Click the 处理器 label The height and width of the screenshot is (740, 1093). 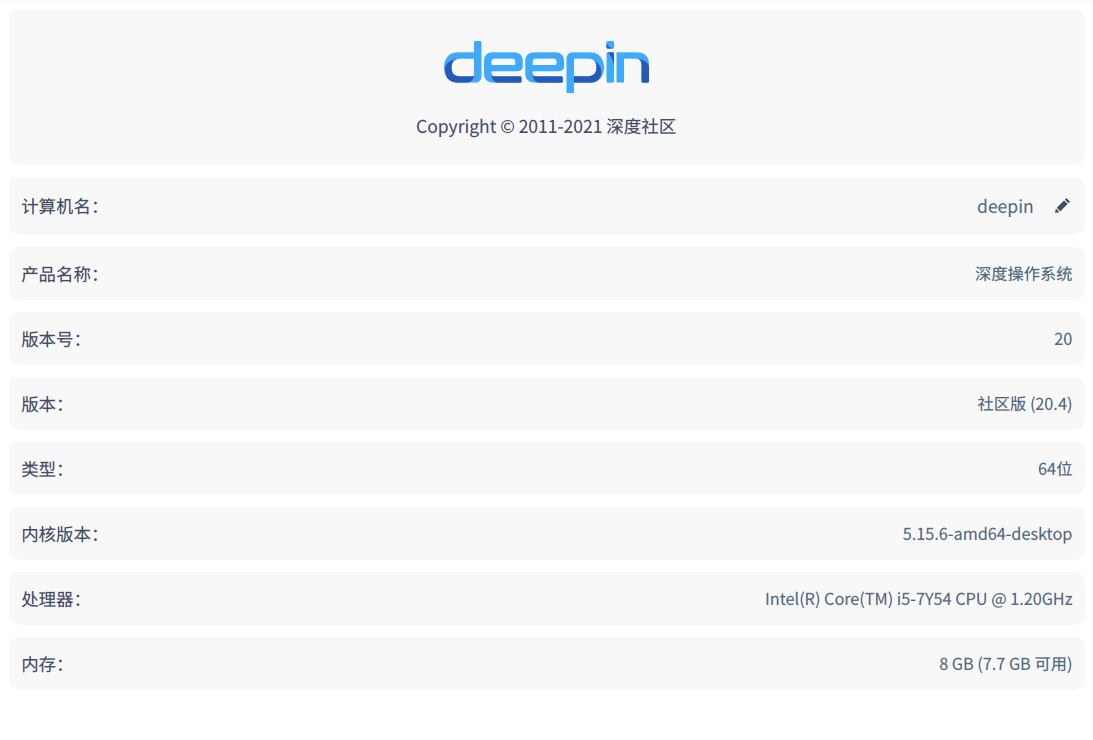pyautogui.click(x=51, y=599)
